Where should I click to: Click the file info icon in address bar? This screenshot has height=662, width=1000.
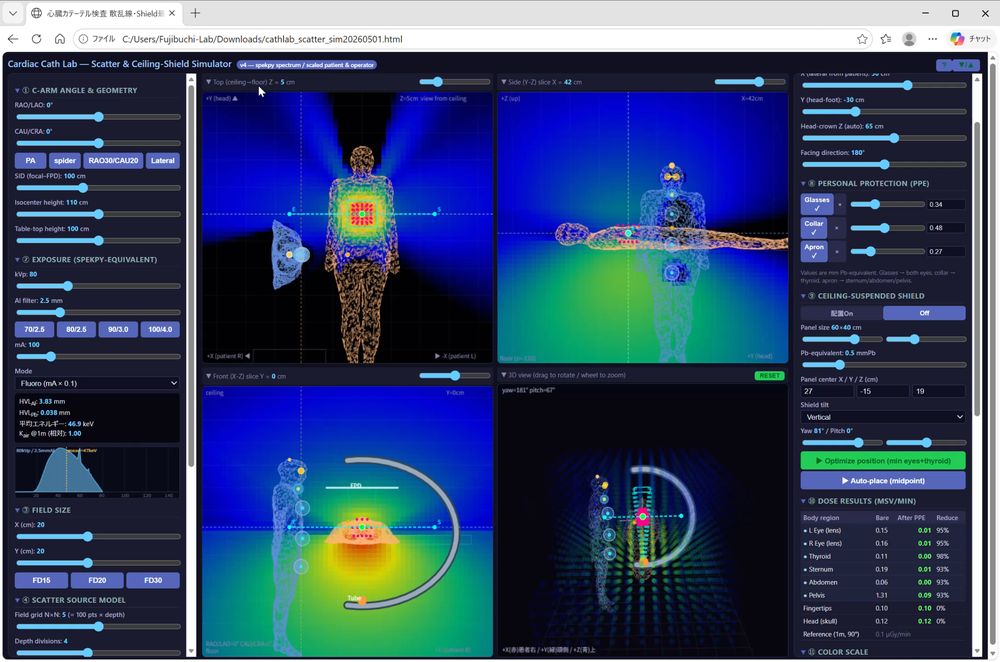(84, 39)
